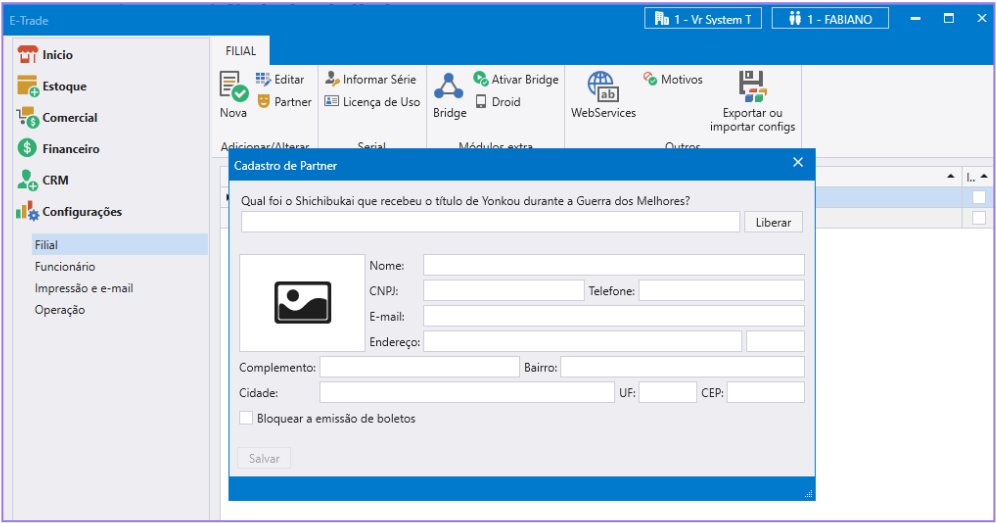
Task: Open the 1 - FABIANO user selector
Action: point(831,19)
